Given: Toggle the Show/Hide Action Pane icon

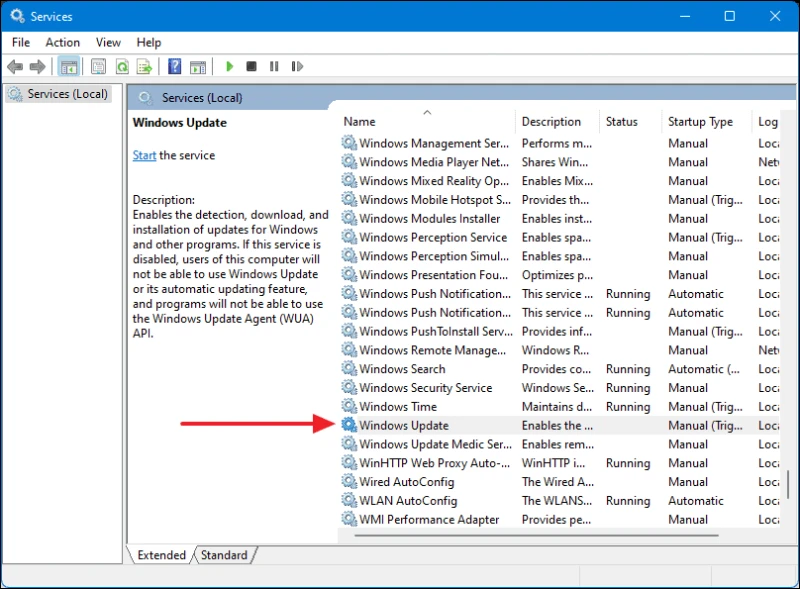Looking at the screenshot, I should (x=198, y=67).
